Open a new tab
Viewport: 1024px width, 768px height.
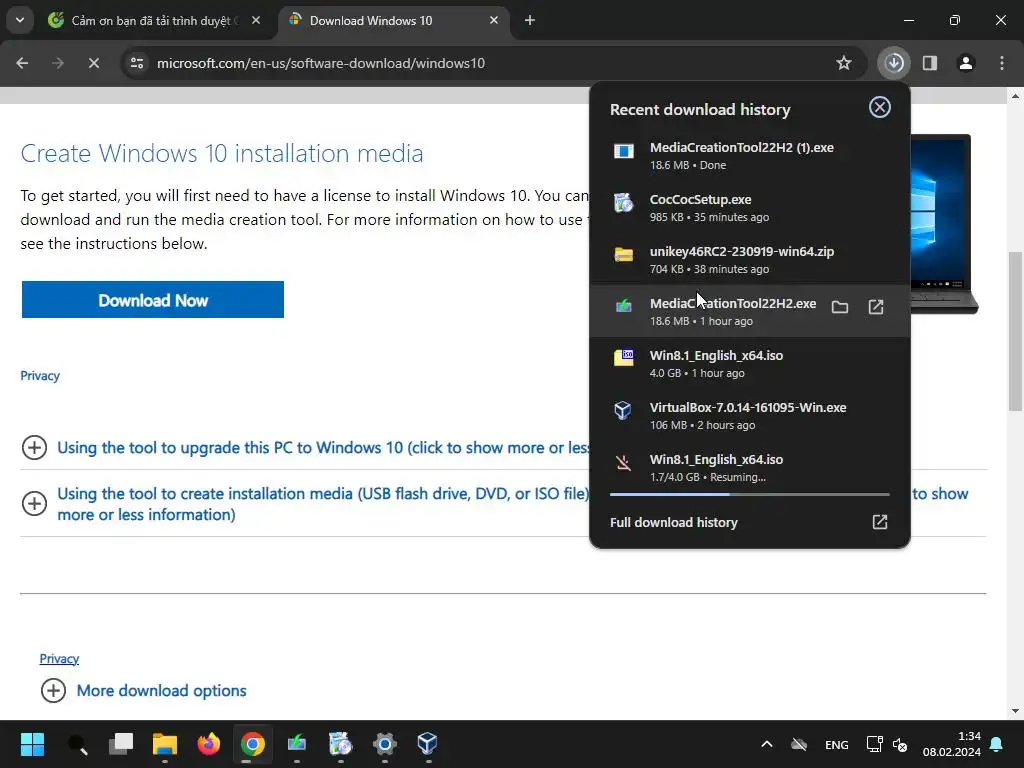tap(530, 21)
